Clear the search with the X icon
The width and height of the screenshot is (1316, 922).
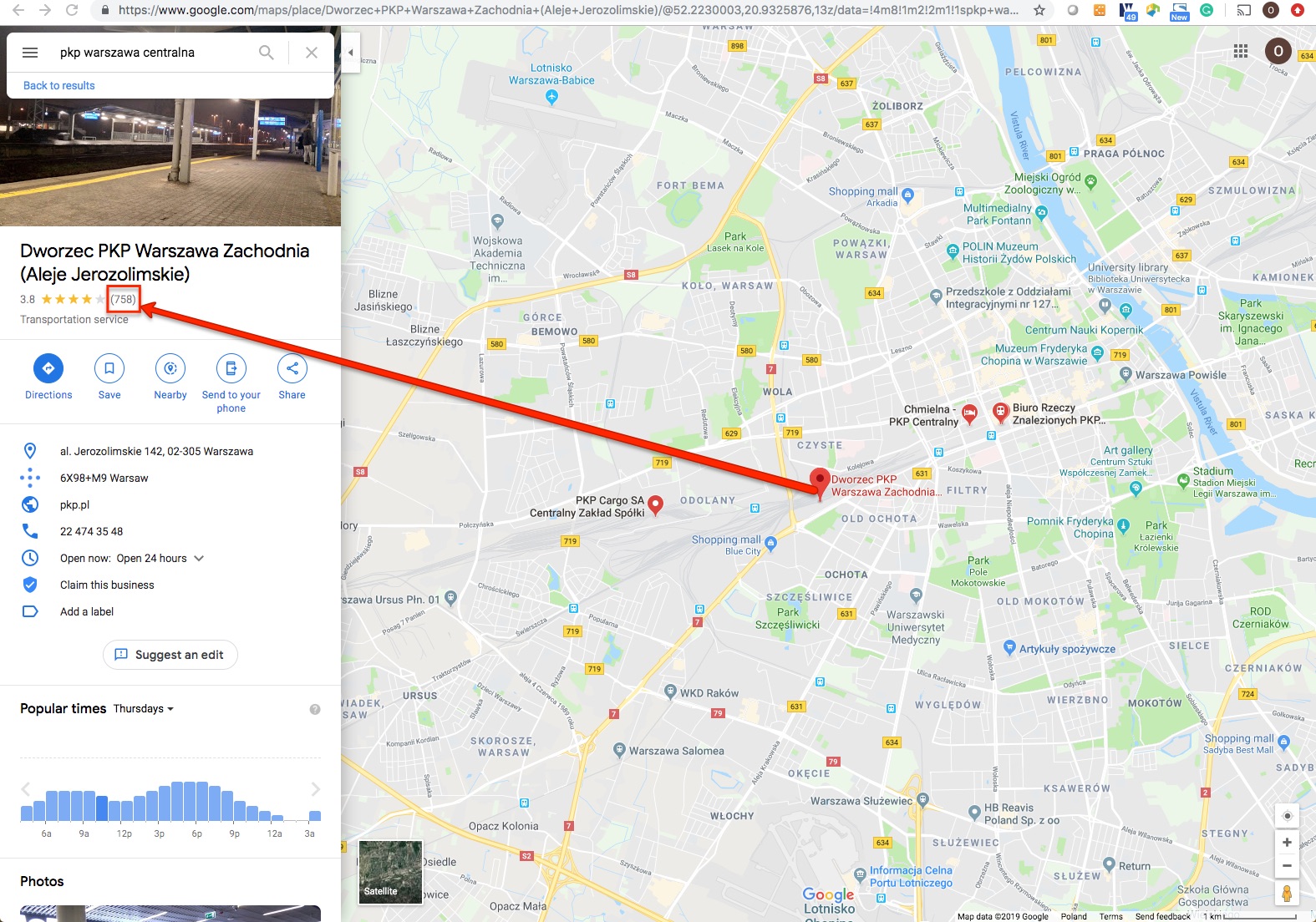point(312,53)
